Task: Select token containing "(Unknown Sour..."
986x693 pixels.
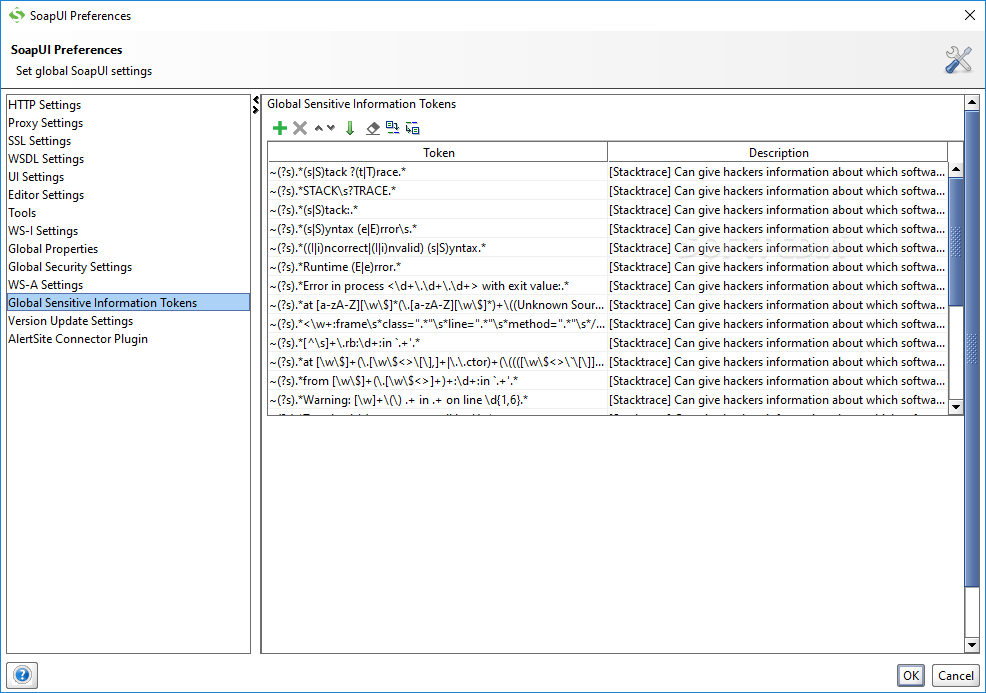Action: pos(438,304)
